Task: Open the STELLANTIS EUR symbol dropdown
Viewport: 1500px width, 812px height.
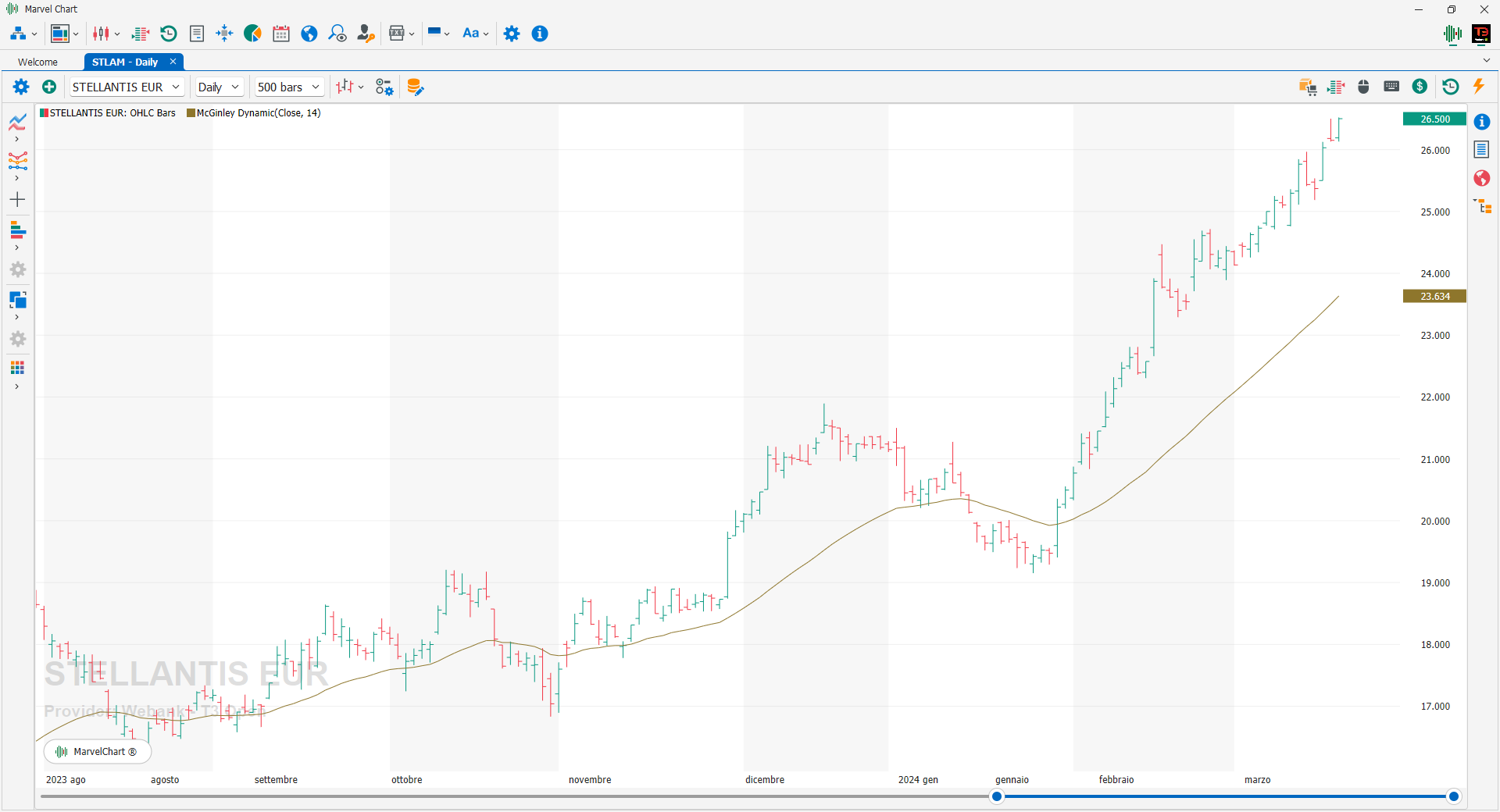Action: [x=126, y=87]
